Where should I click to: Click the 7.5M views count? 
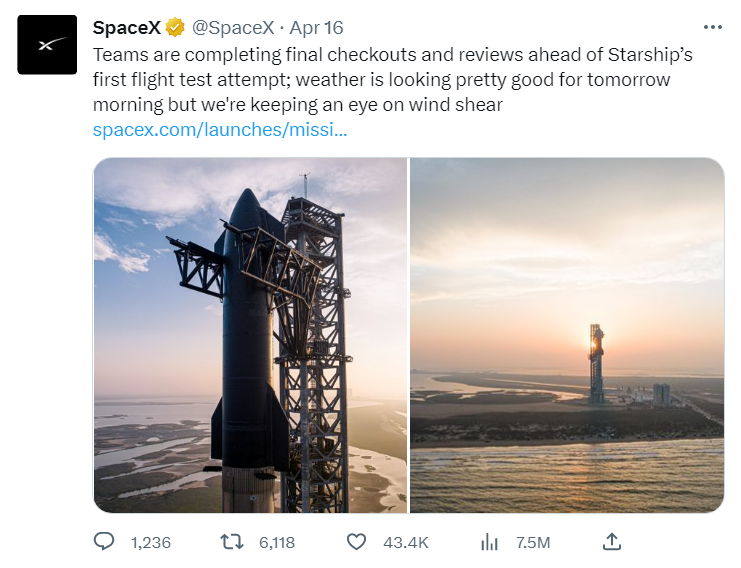click(532, 542)
